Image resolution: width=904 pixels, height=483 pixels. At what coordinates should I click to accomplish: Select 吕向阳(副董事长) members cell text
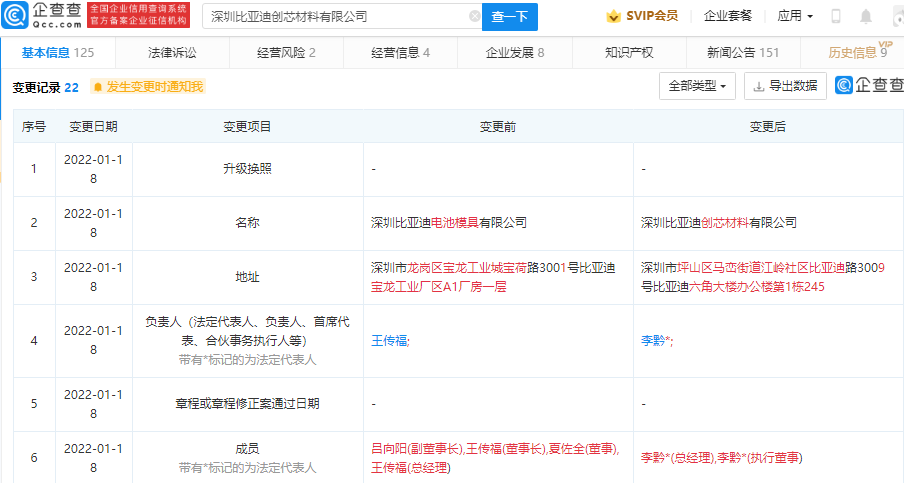495,458
